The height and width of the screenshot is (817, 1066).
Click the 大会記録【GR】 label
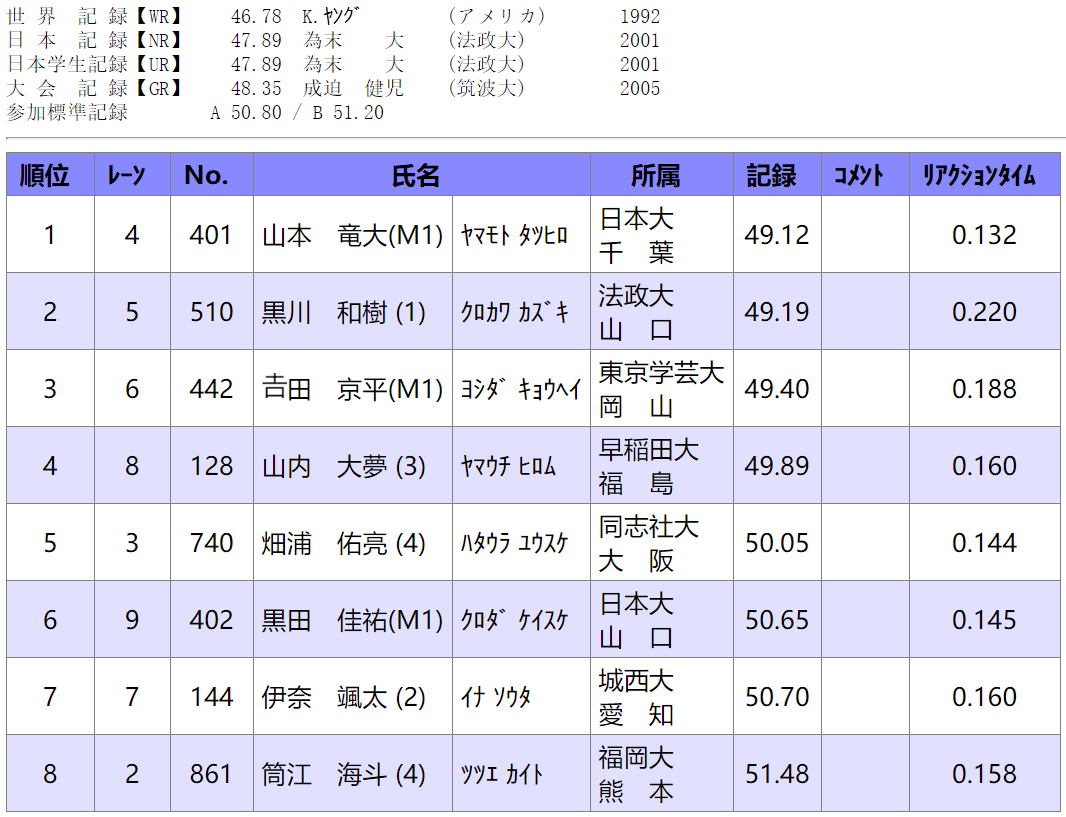click(94, 88)
